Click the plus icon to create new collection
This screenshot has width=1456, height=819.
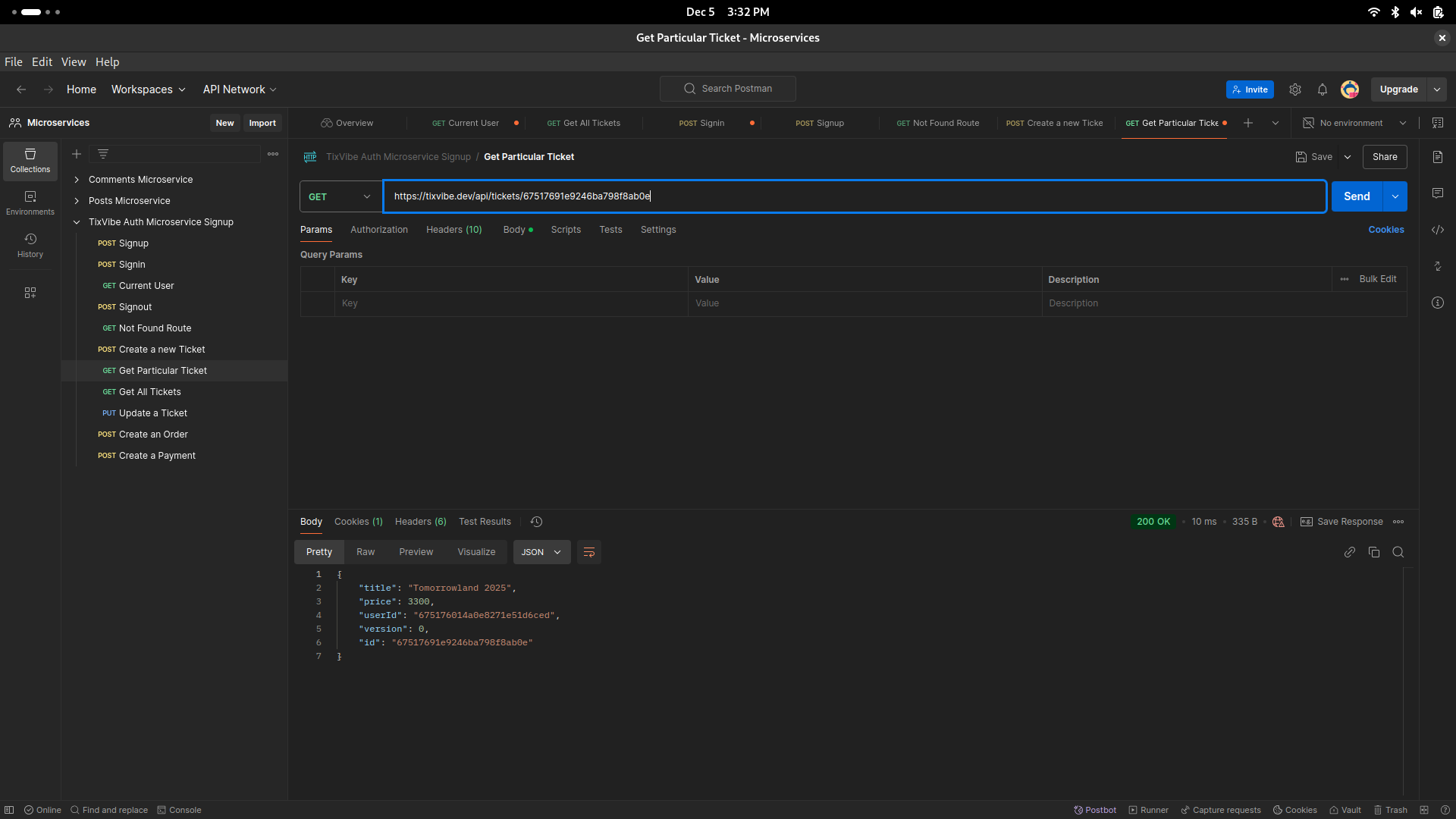77,154
